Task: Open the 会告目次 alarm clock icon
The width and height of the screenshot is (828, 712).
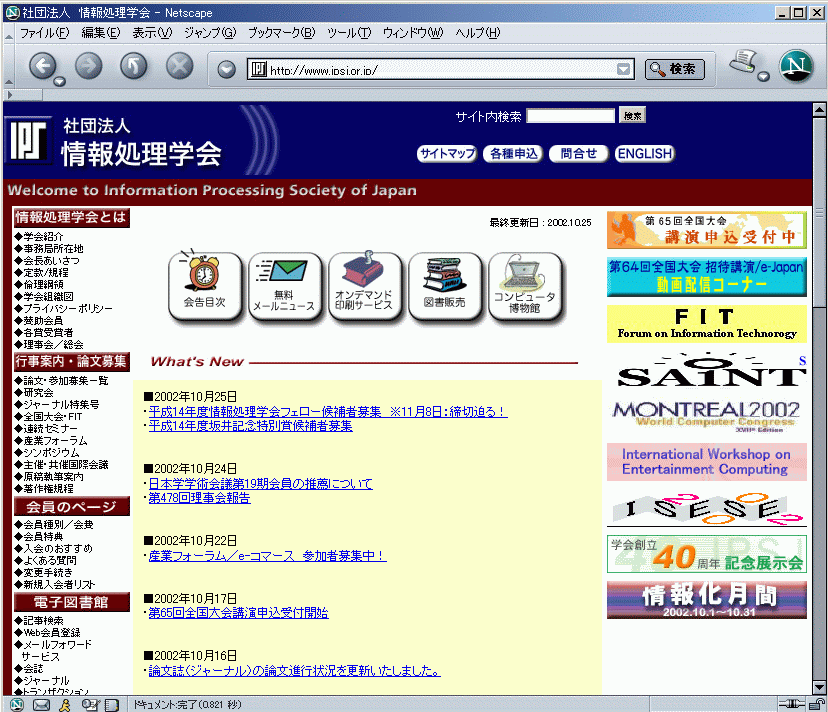Action: click(x=205, y=285)
